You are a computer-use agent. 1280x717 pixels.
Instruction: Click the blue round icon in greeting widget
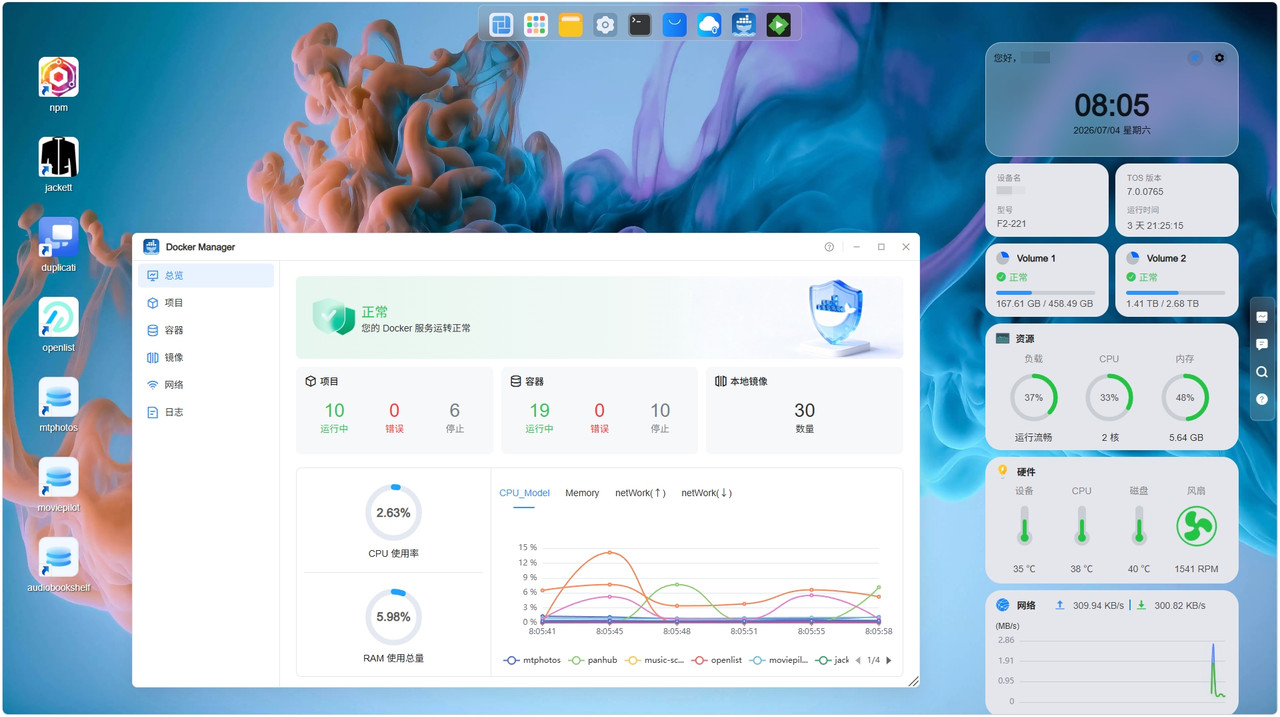coord(1195,58)
